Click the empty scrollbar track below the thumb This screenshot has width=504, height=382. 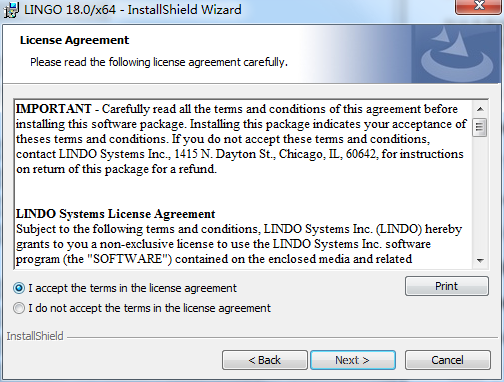pyautogui.click(x=480, y=195)
